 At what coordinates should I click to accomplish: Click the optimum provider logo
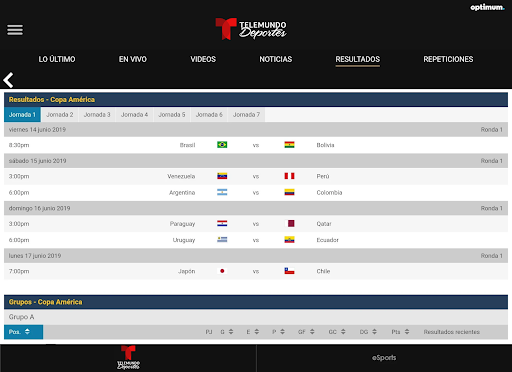(487, 7)
